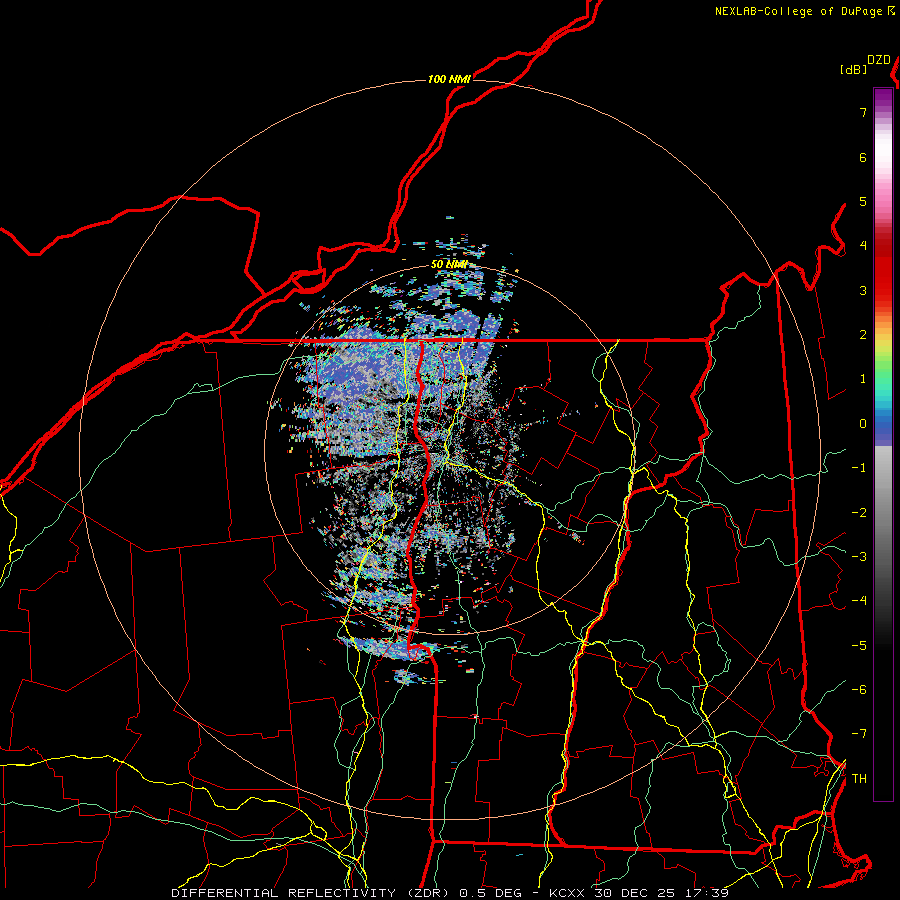This screenshot has height=900, width=900.
Task: Click the KCXX station identifier in caption
Action: coord(568,893)
